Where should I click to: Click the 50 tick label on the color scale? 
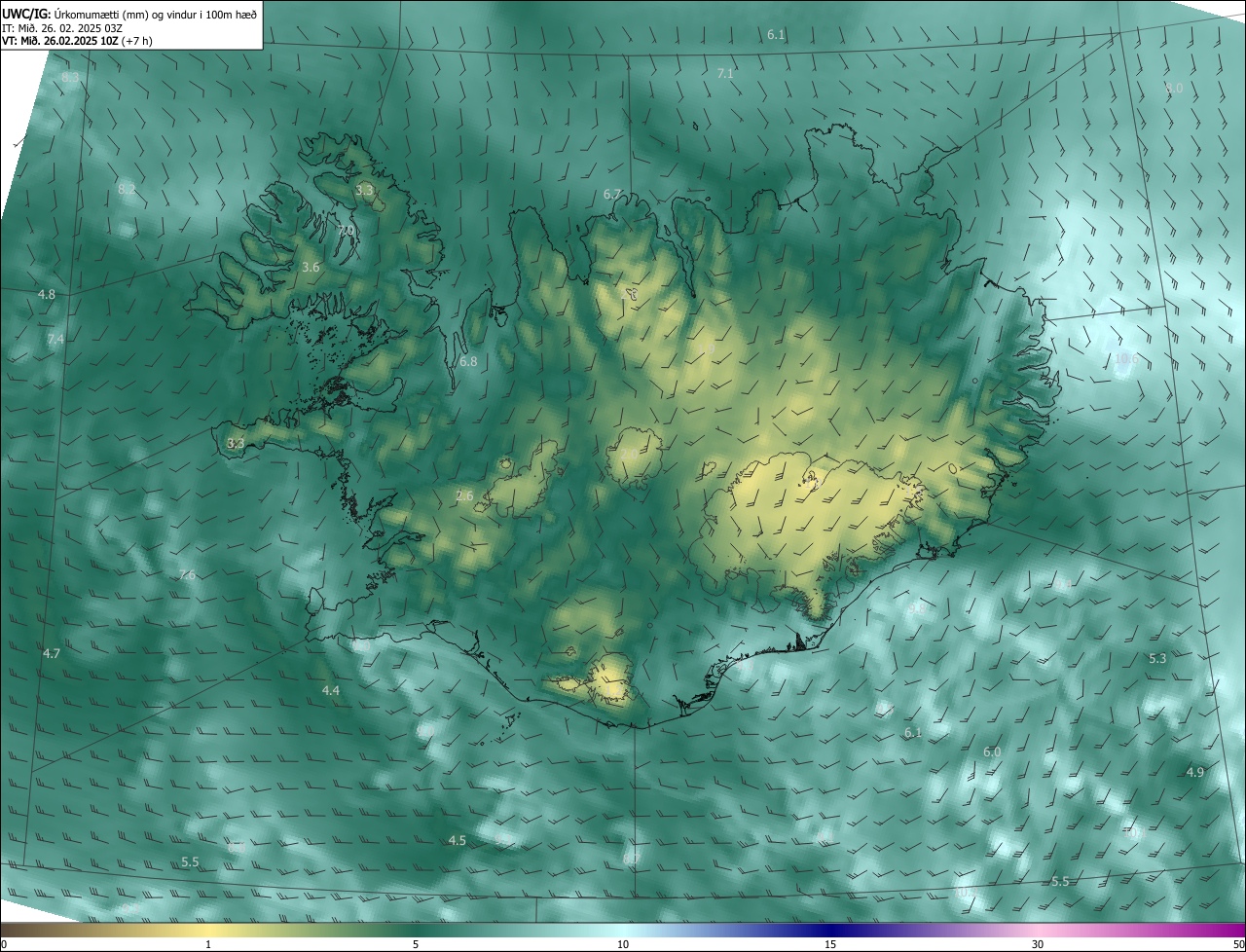(1238, 944)
